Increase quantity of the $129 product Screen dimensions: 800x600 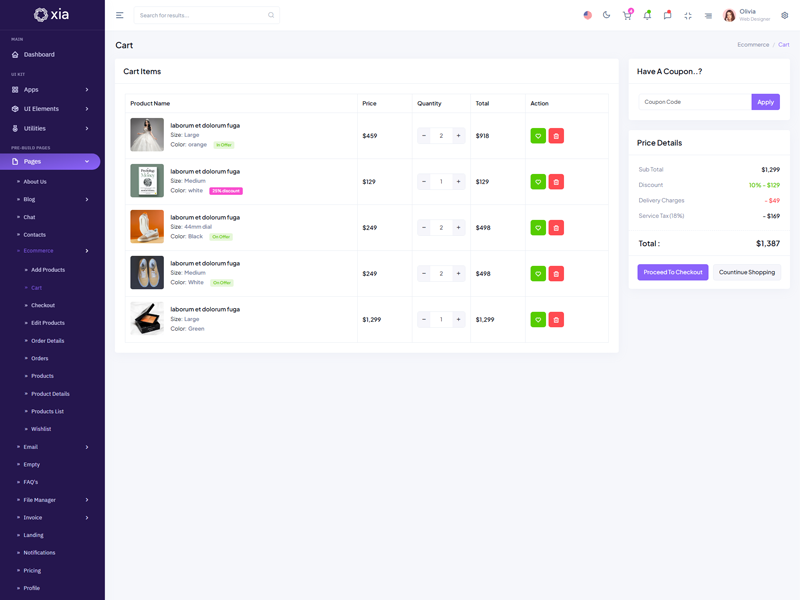point(458,182)
